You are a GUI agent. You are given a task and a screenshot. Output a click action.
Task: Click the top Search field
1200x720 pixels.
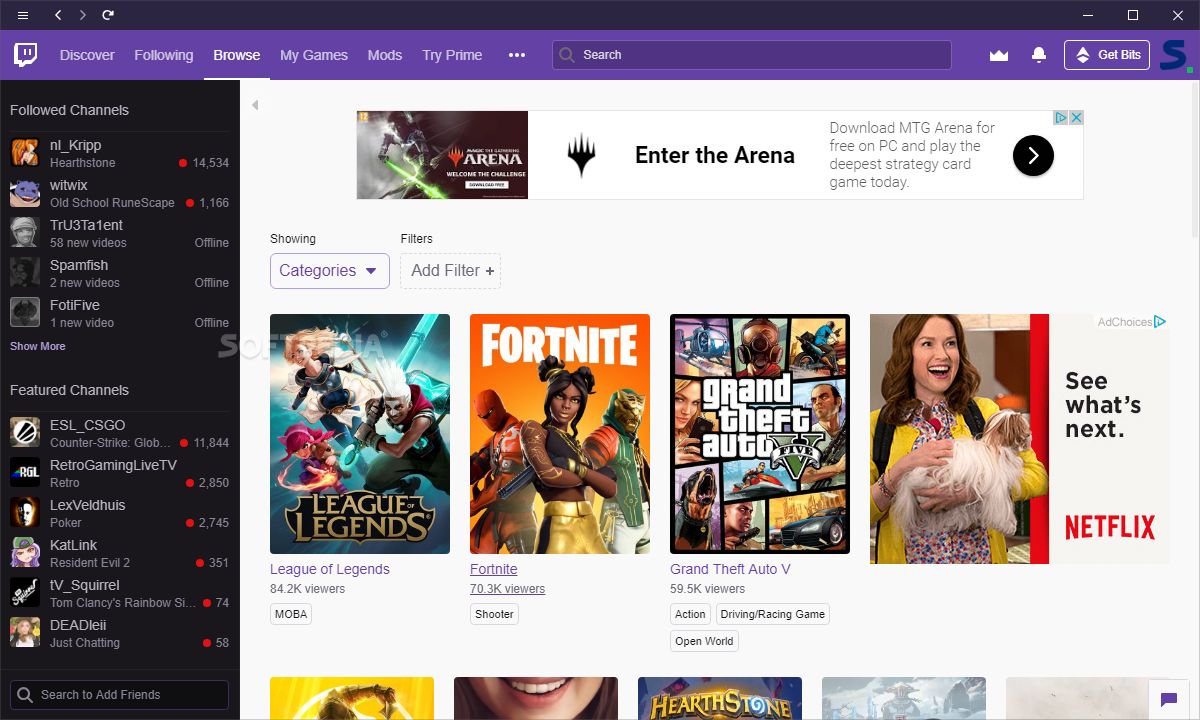[x=751, y=55]
